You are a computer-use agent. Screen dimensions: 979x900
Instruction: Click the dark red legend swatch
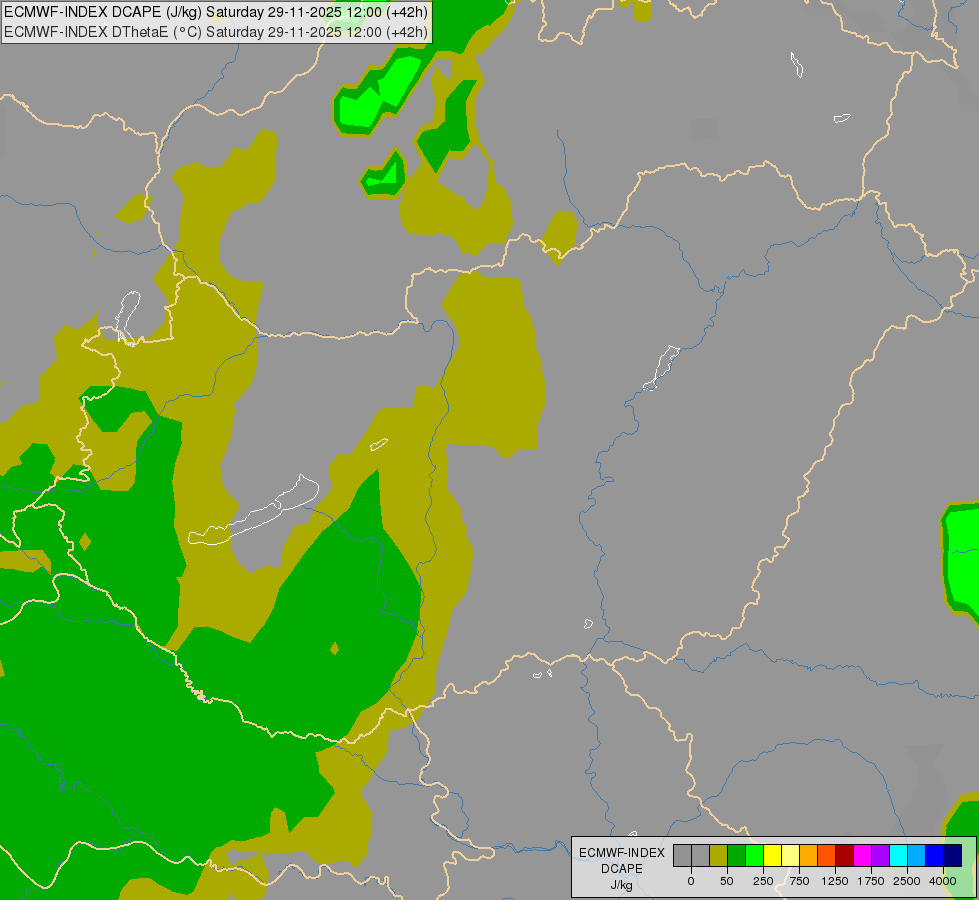pyautogui.click(x=845, y=855)
